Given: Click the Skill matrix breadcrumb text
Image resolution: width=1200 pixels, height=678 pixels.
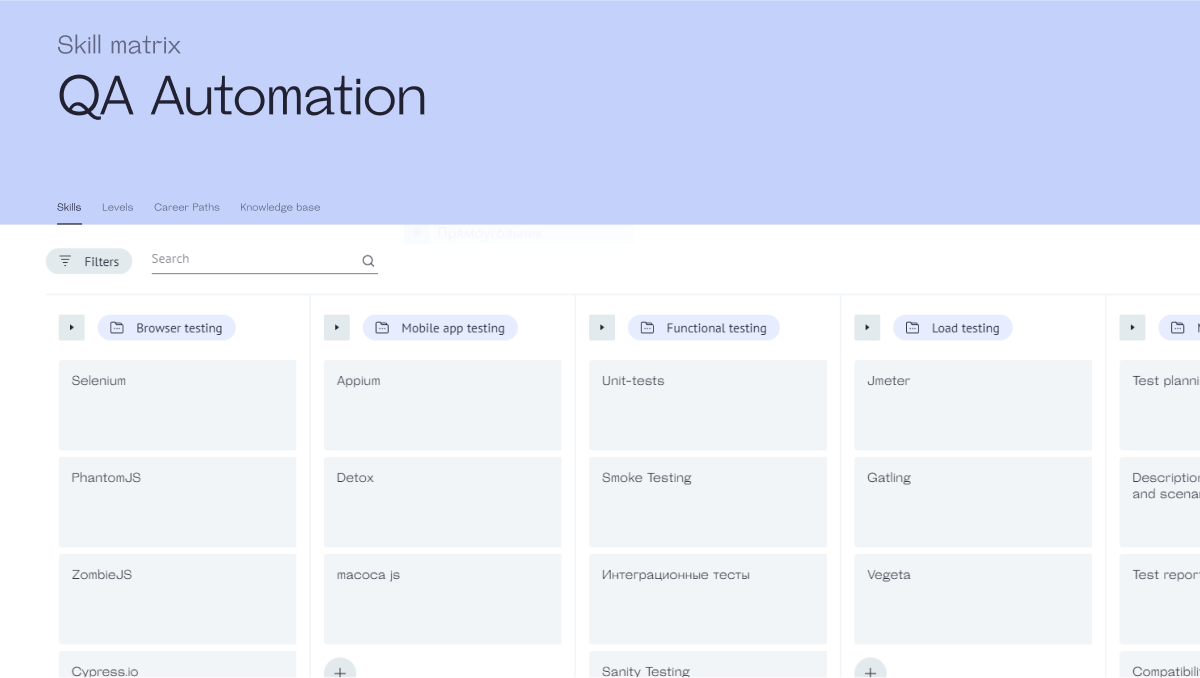Looking at the screenshot, I should tap(119, 45).
